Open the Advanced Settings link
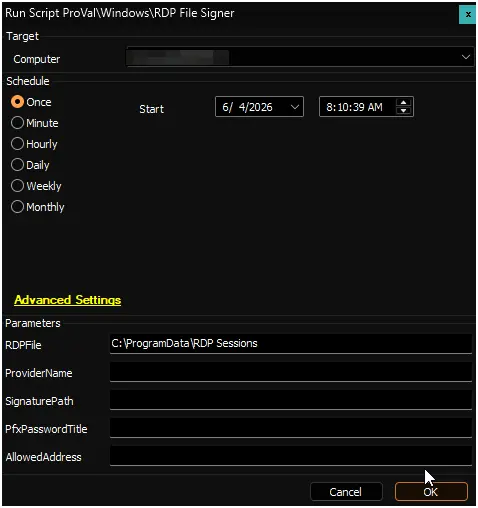The width and height of the screenshot is (478, 508). (68, 300)
